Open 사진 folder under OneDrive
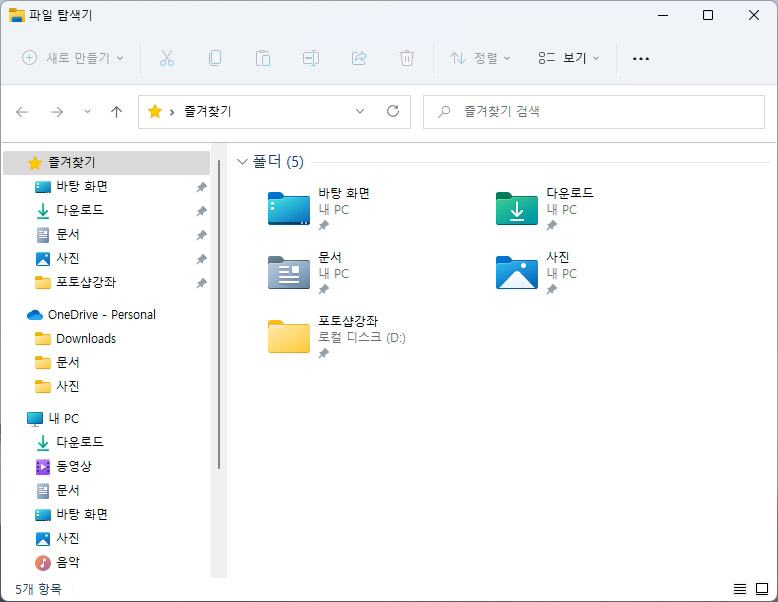 point(68,386)
